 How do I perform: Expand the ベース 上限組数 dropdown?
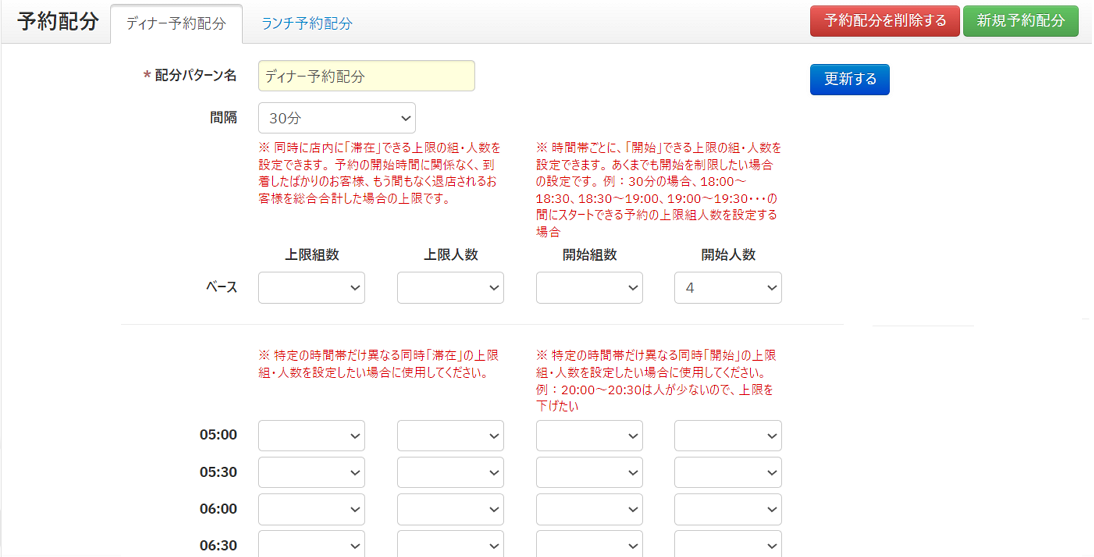click(x=311, y=288)
